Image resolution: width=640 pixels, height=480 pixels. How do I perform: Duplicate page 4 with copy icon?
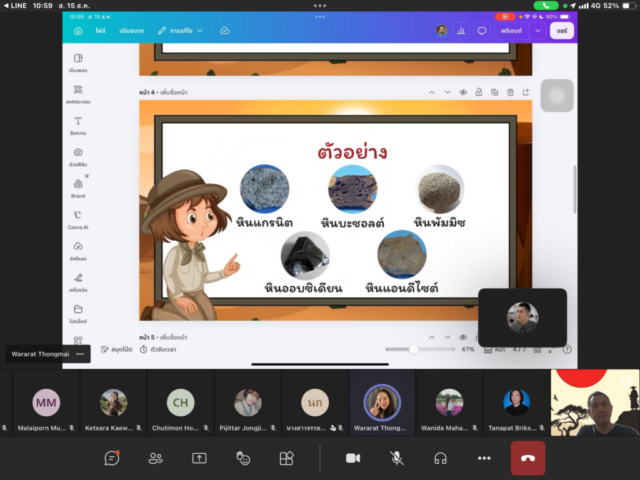pyautogui.click(x=494, y=93)
